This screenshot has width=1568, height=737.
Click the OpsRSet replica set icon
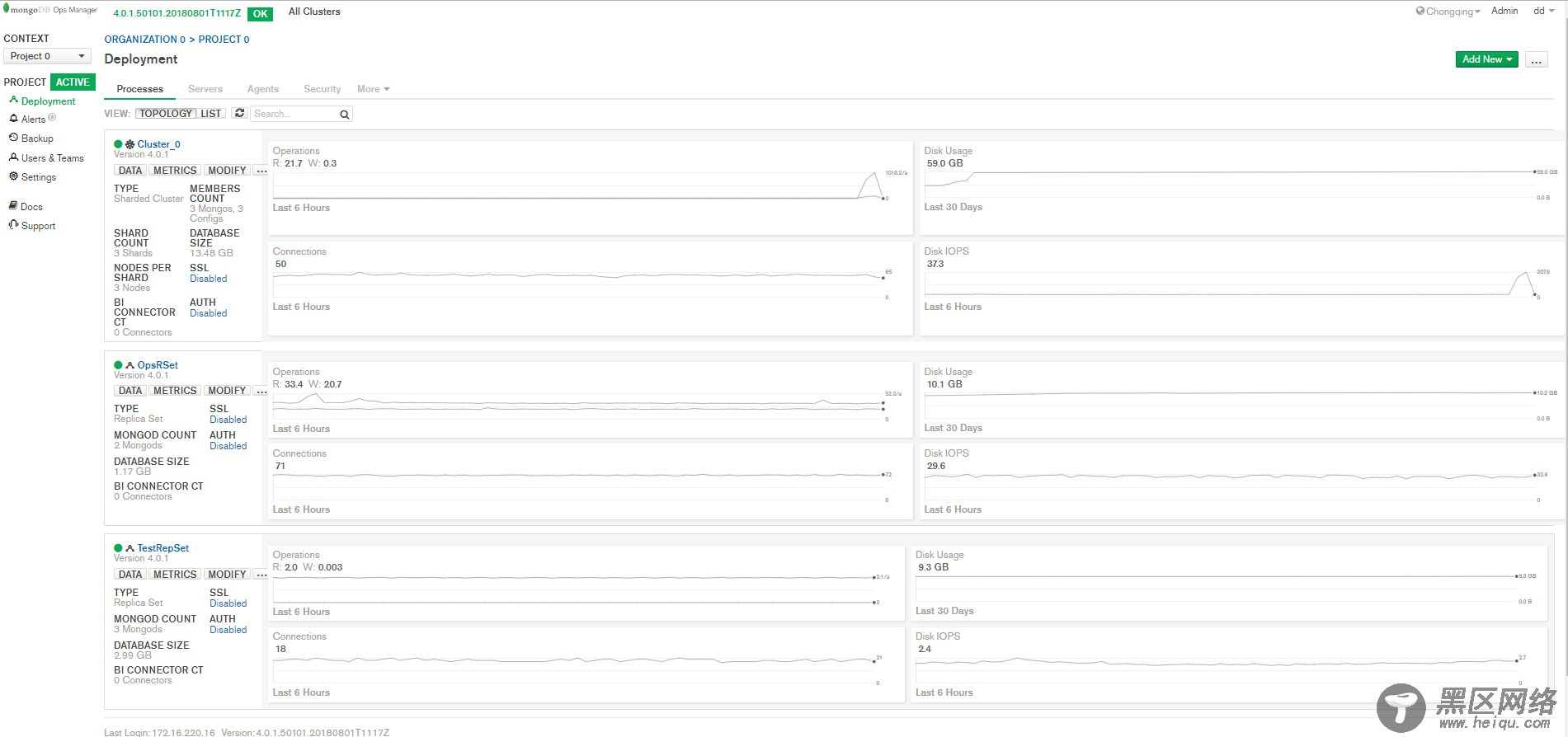coord(129,364)
